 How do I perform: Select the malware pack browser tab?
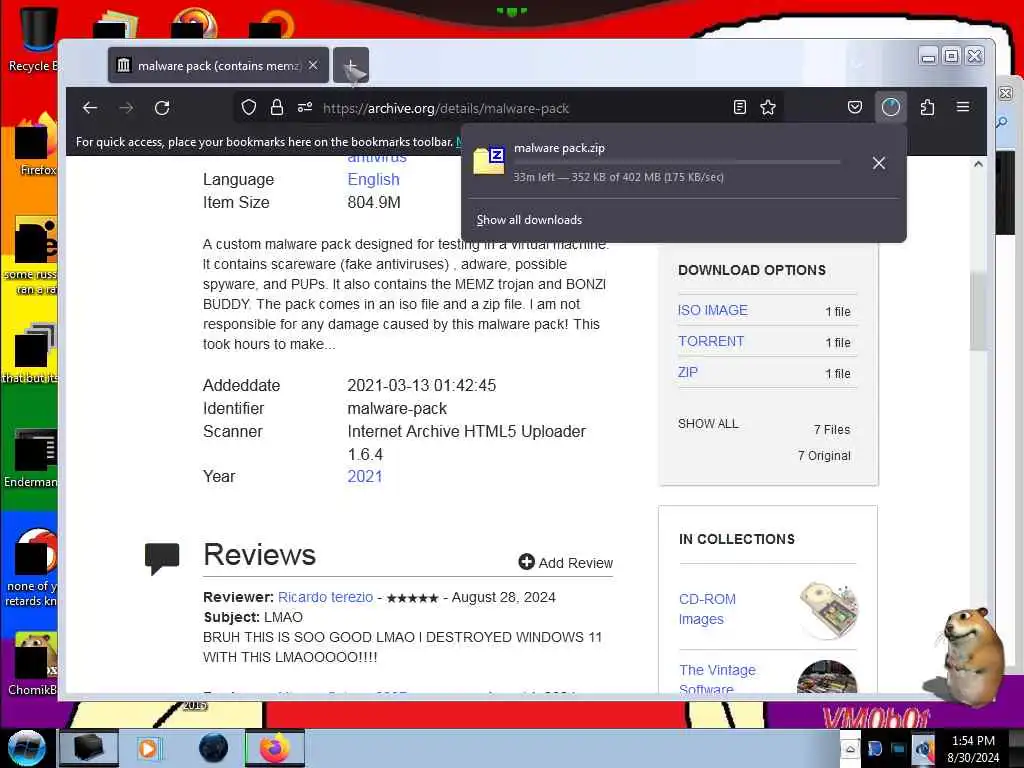point(218,65)
